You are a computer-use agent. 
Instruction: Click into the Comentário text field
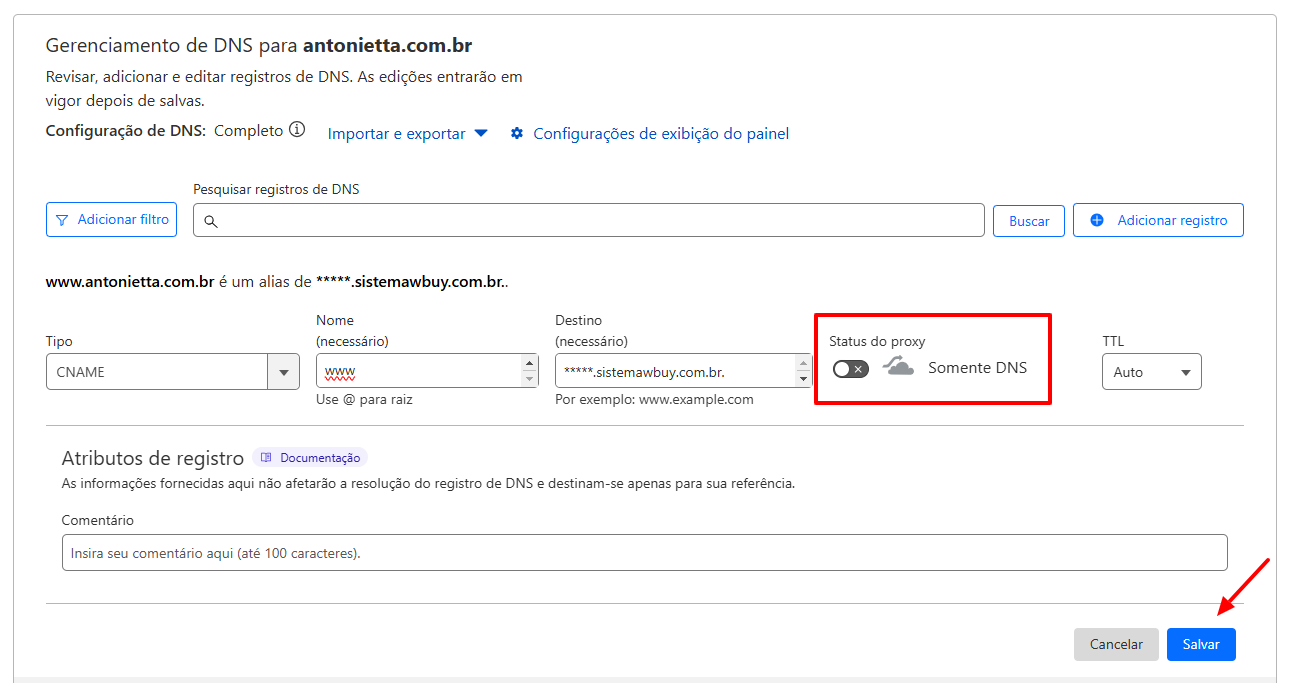(644, 552)
